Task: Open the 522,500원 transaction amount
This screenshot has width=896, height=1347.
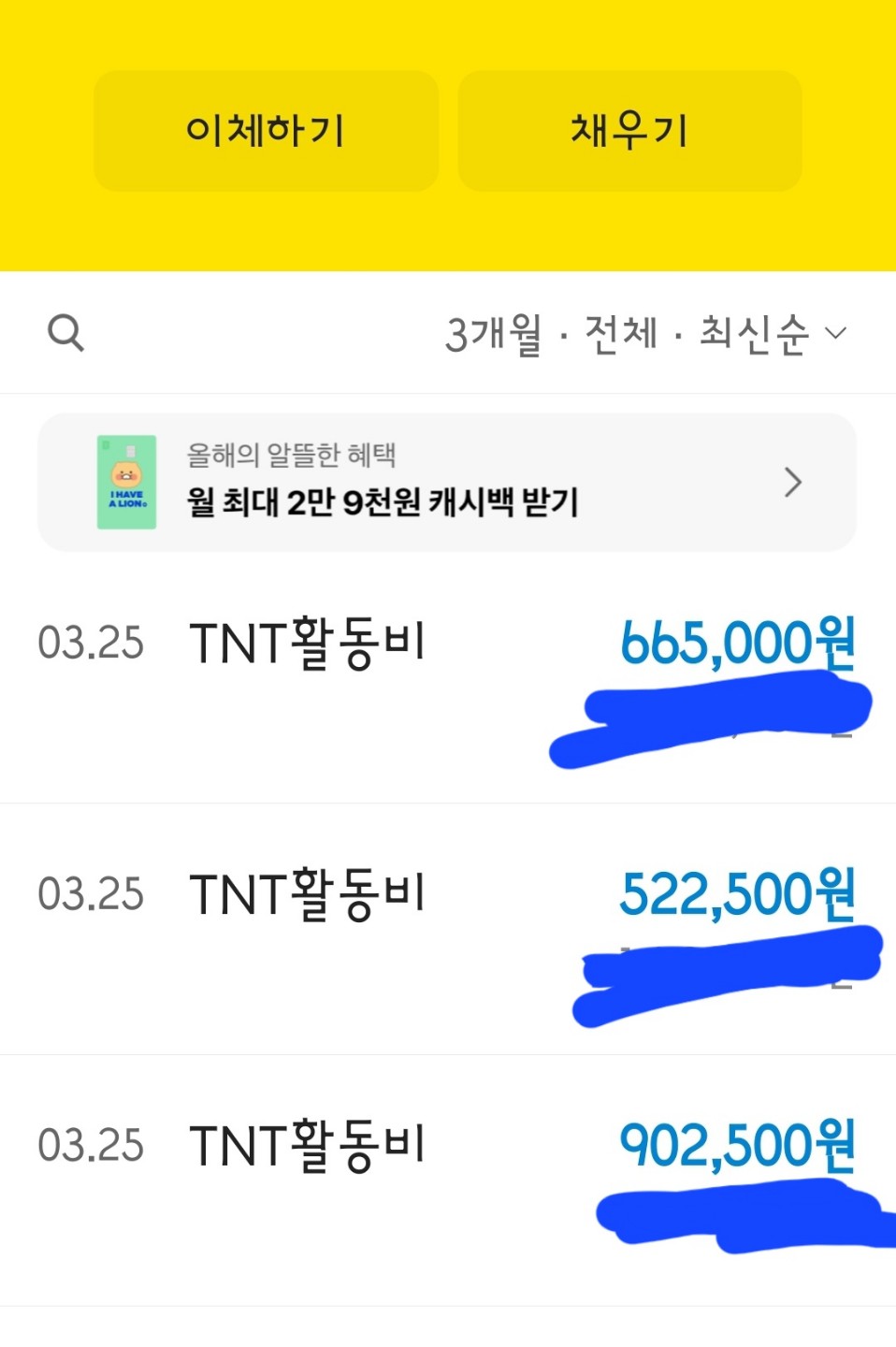Action: [738, 894]
